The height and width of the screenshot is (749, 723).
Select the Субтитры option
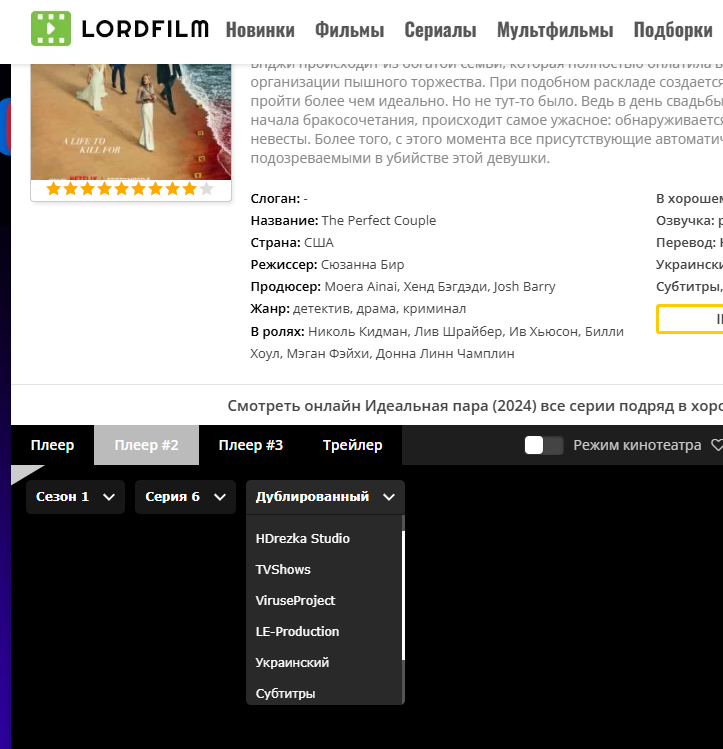click(x=286, y=694)
